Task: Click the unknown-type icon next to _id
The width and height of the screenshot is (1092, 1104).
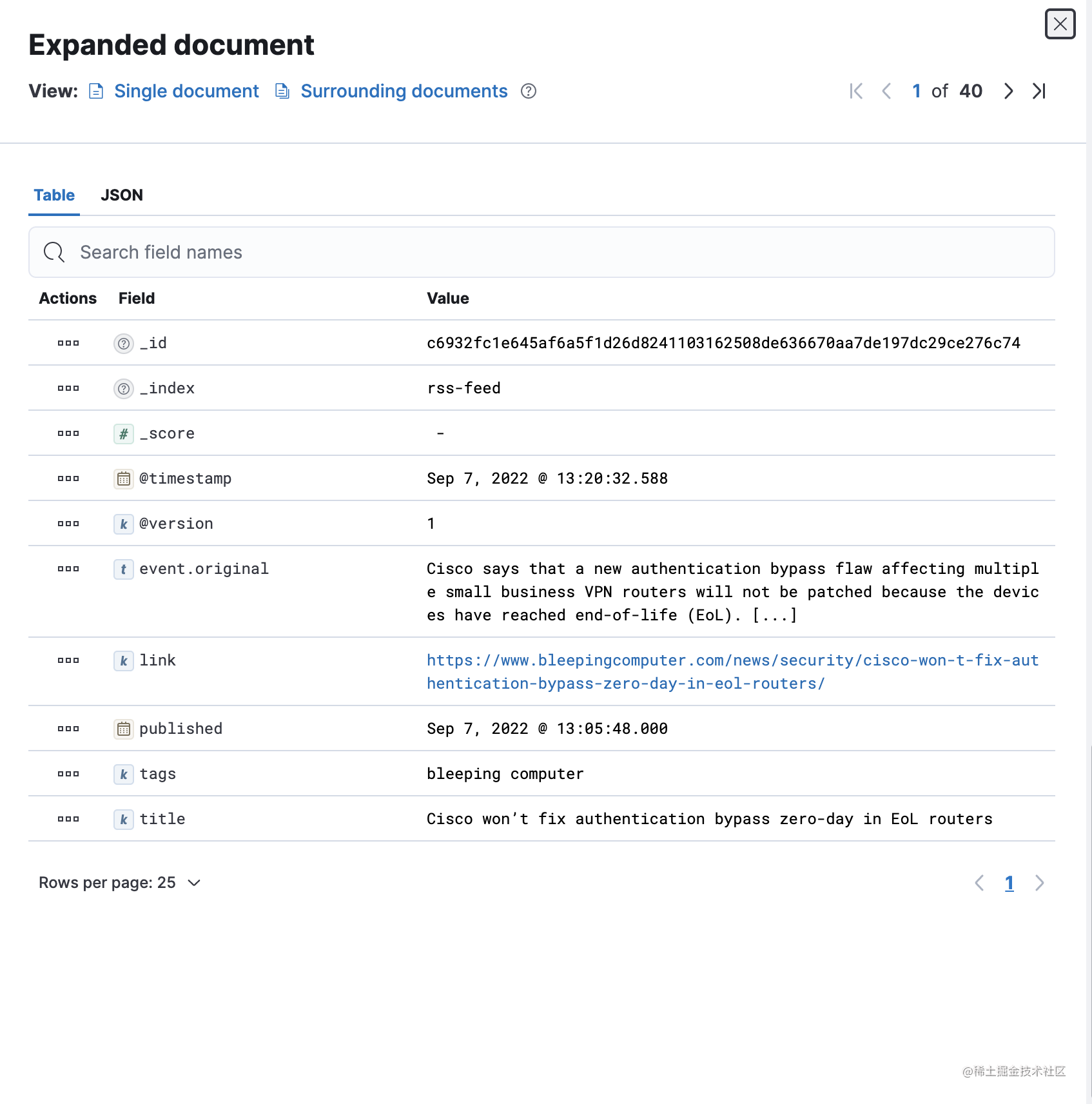Action: tap(124, 343)
